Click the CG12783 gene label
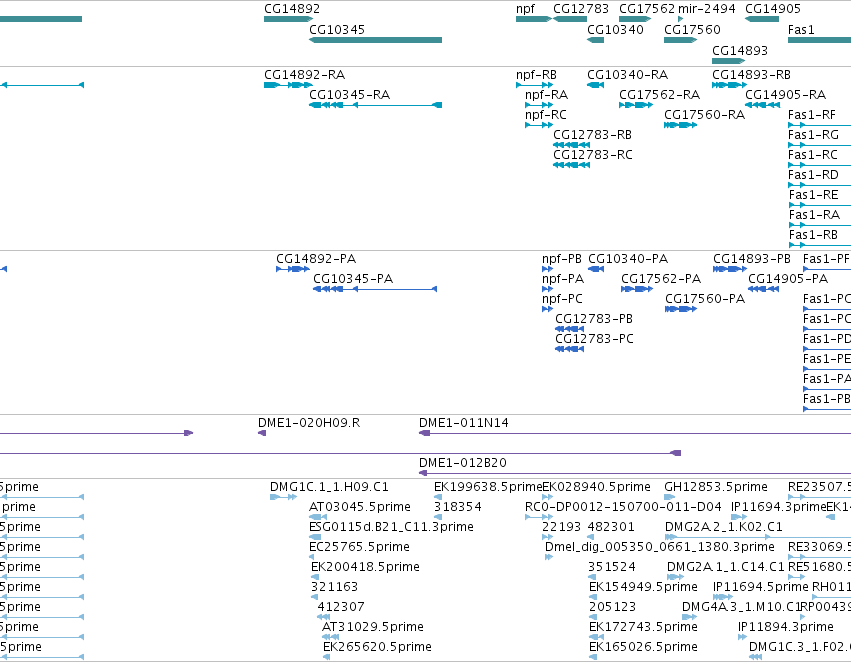851x662 pixels. pyautogui.click(x=581, y=9)
